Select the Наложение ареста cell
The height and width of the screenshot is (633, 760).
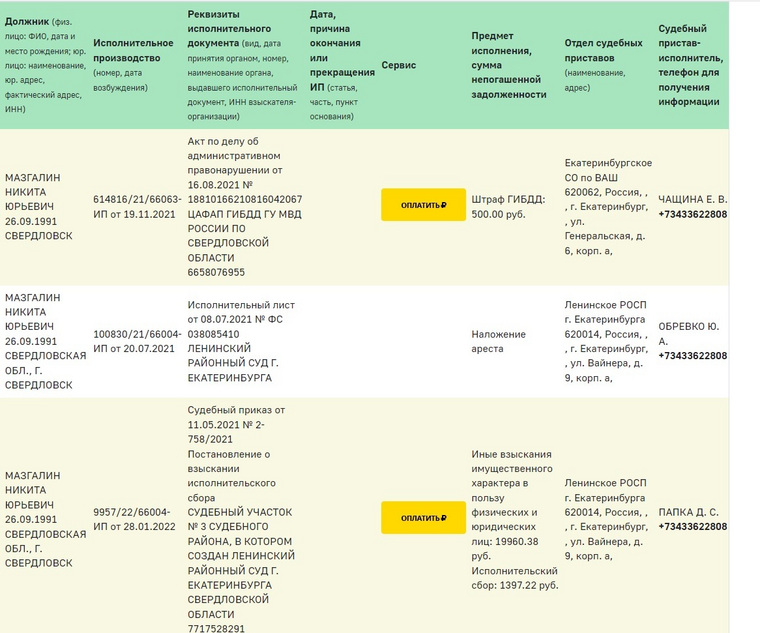tap(498, 341)
